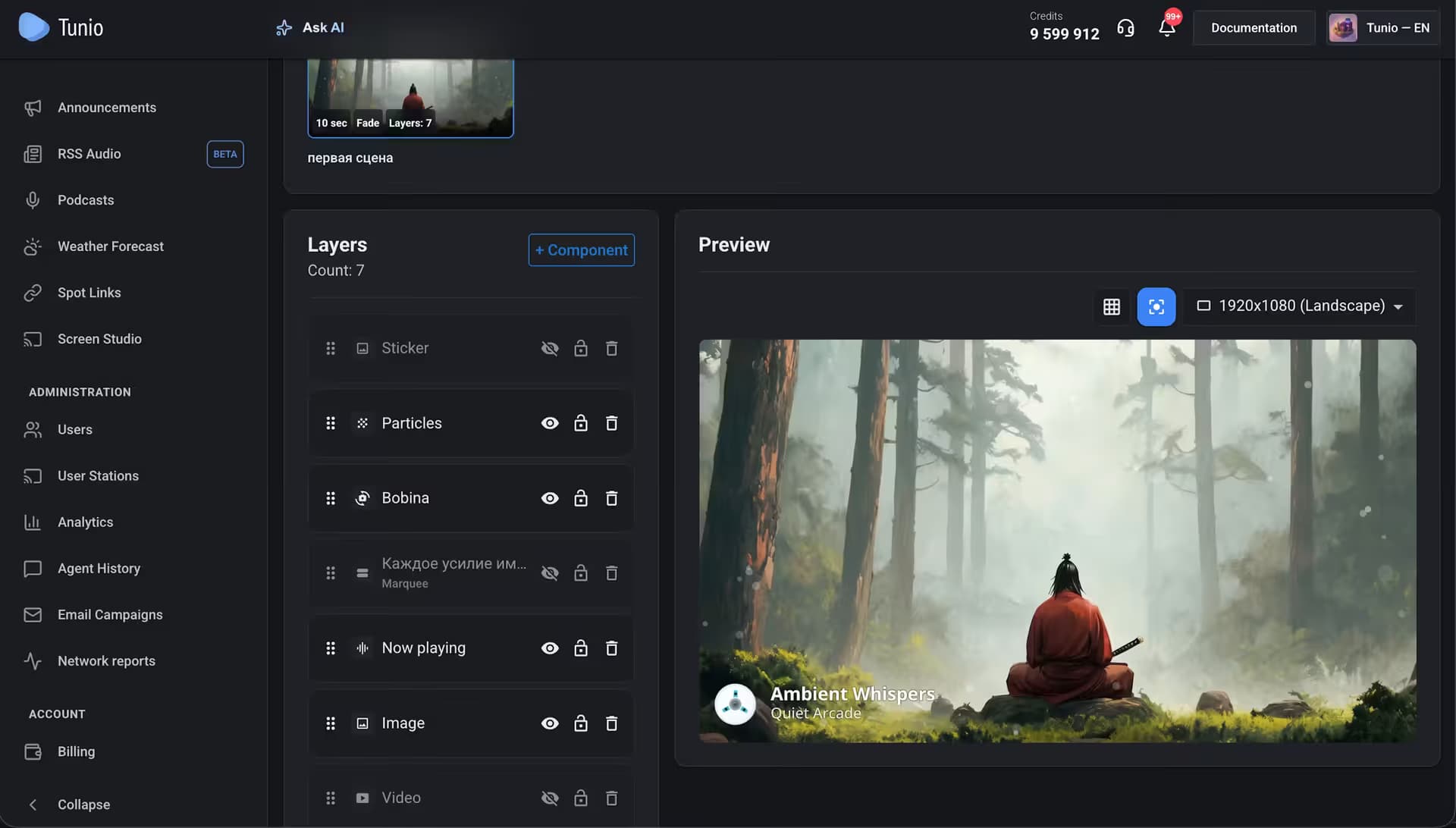
Task: Delete the Video layer
Action: point(611,798)
